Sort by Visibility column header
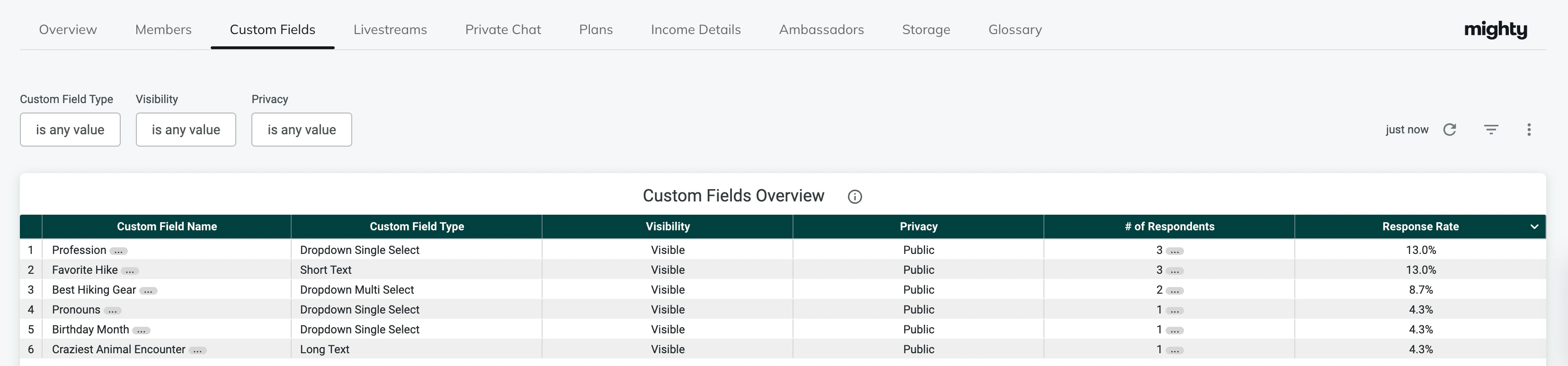Viewport: 1568px width, 366px height. click(x=668, y=227)
